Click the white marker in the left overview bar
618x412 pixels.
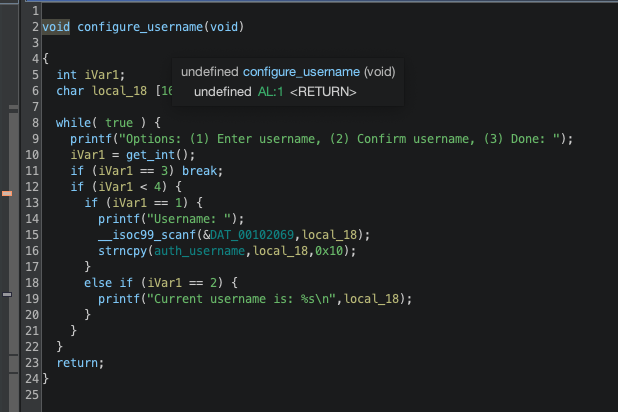7,295
